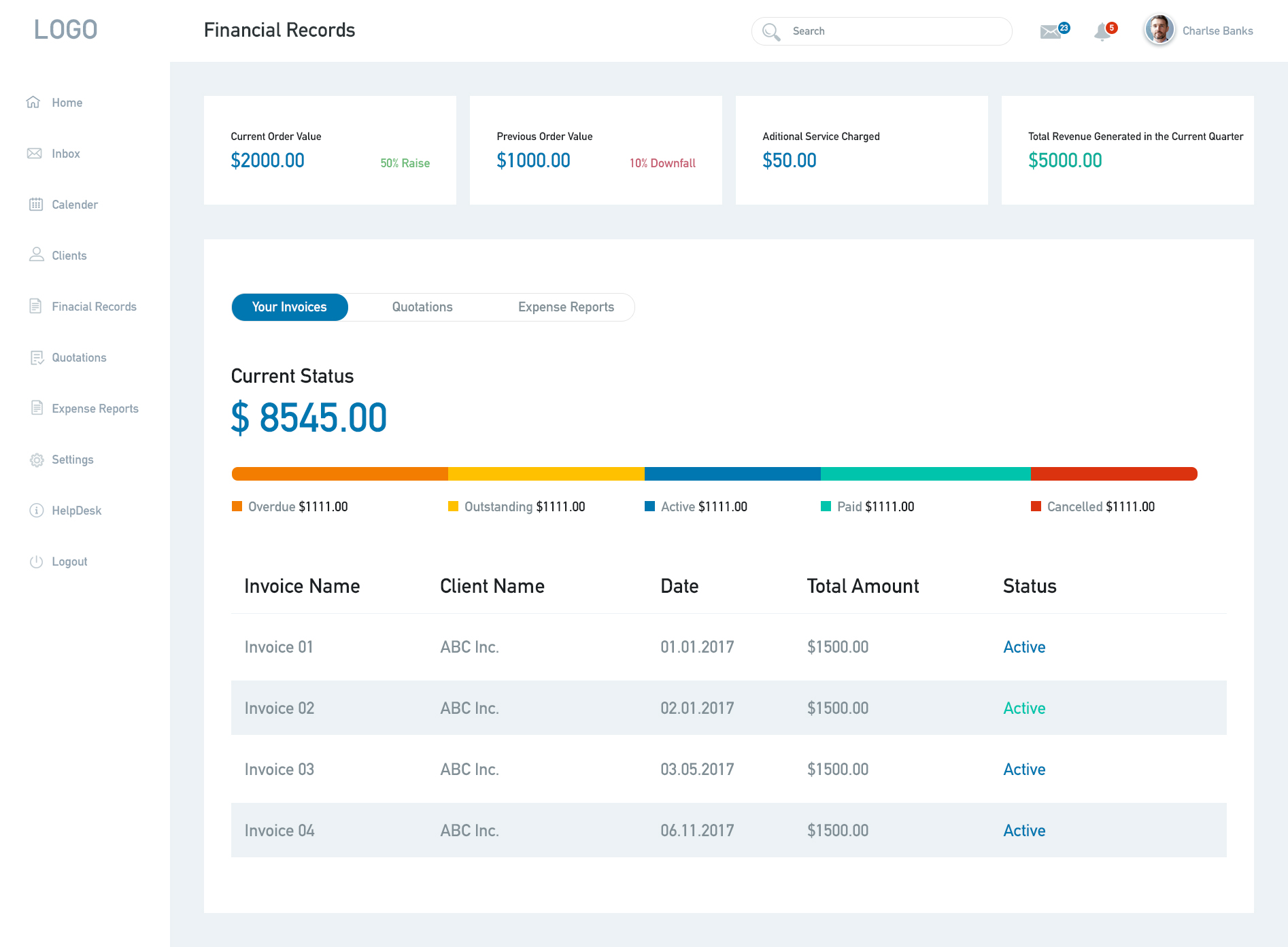Click the red Cancelled bar segment
1288x947 pixels.
[1114, 474]
